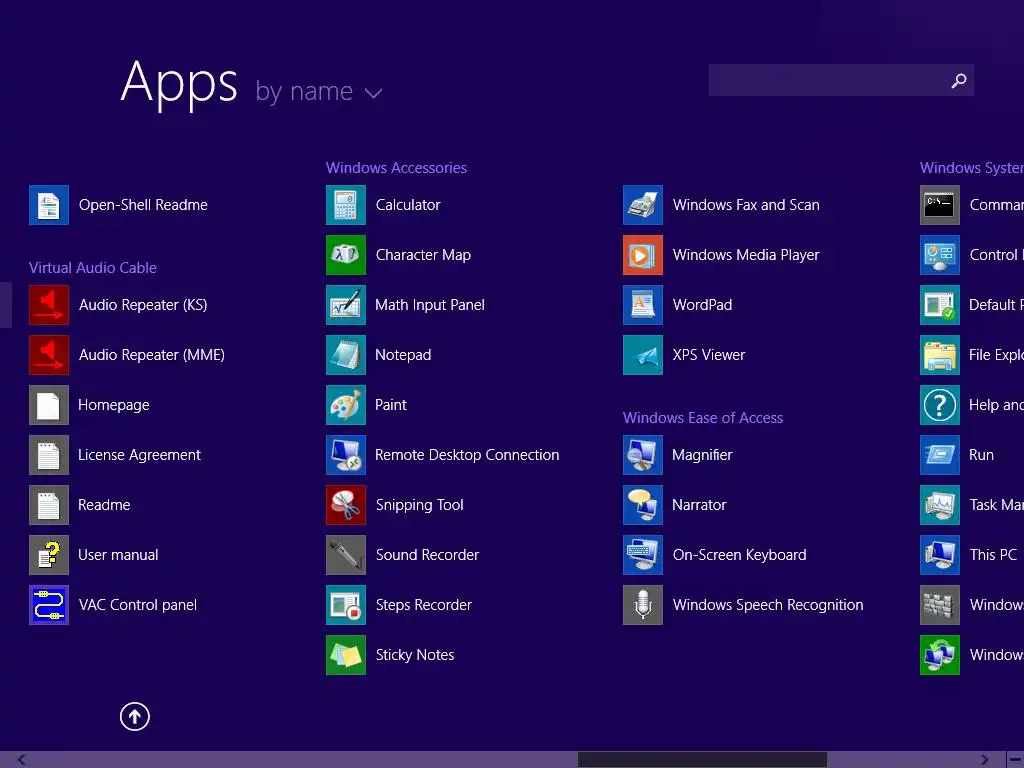Viewport: 1024px width, 768px height.
Task: Select the Windows Accessories group header
Action: click(396, 168)
